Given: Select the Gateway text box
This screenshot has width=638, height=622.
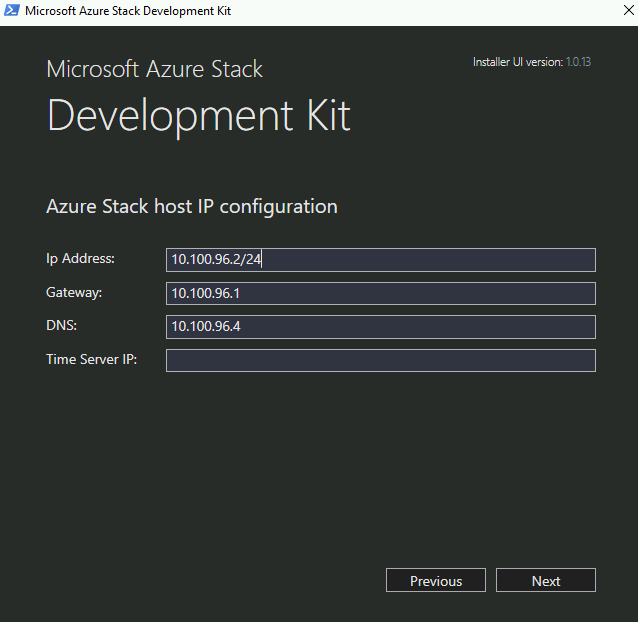Looking at the screenshot, I should pyautogui.click(x=380, y=293).
